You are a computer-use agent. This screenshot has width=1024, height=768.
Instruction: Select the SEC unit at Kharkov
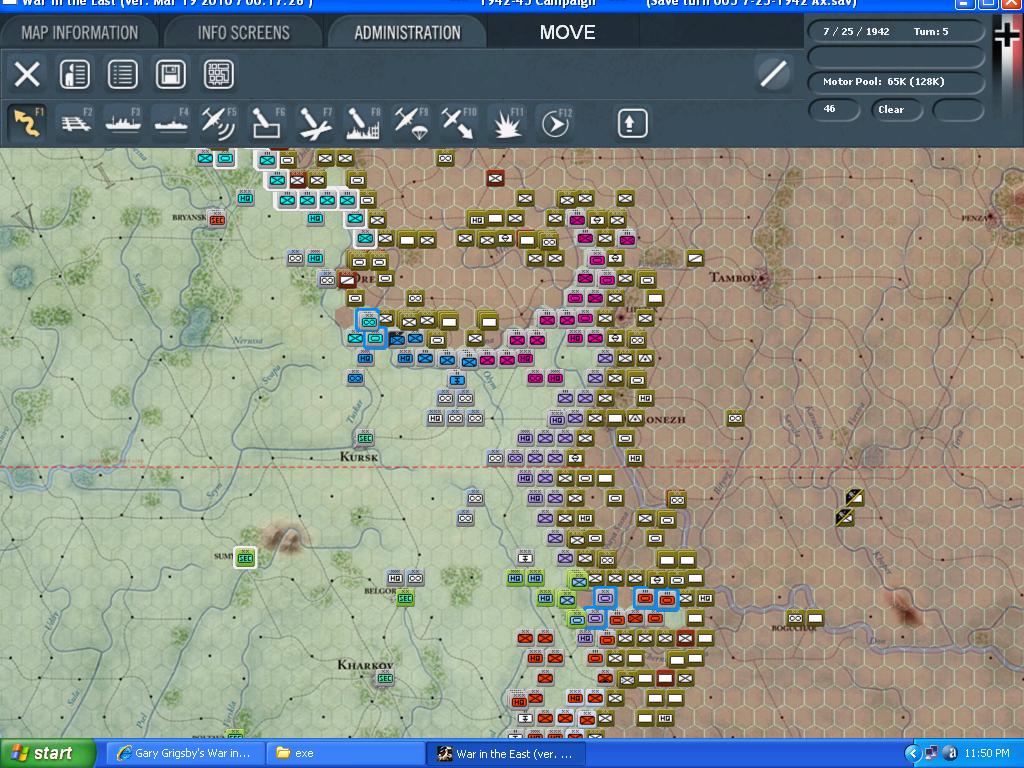385,678
